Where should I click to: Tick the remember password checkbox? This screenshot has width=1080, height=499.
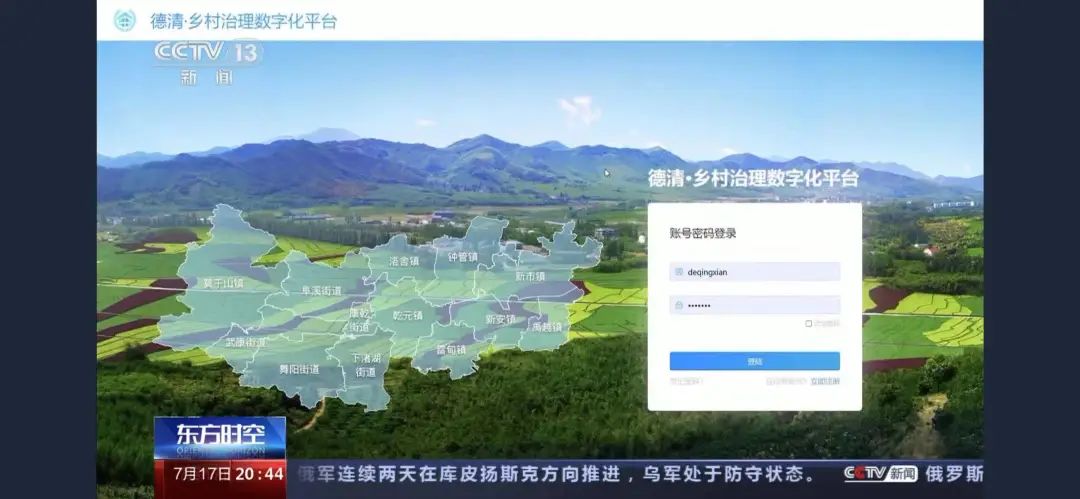pyautogui.click(x=808, y=323)
